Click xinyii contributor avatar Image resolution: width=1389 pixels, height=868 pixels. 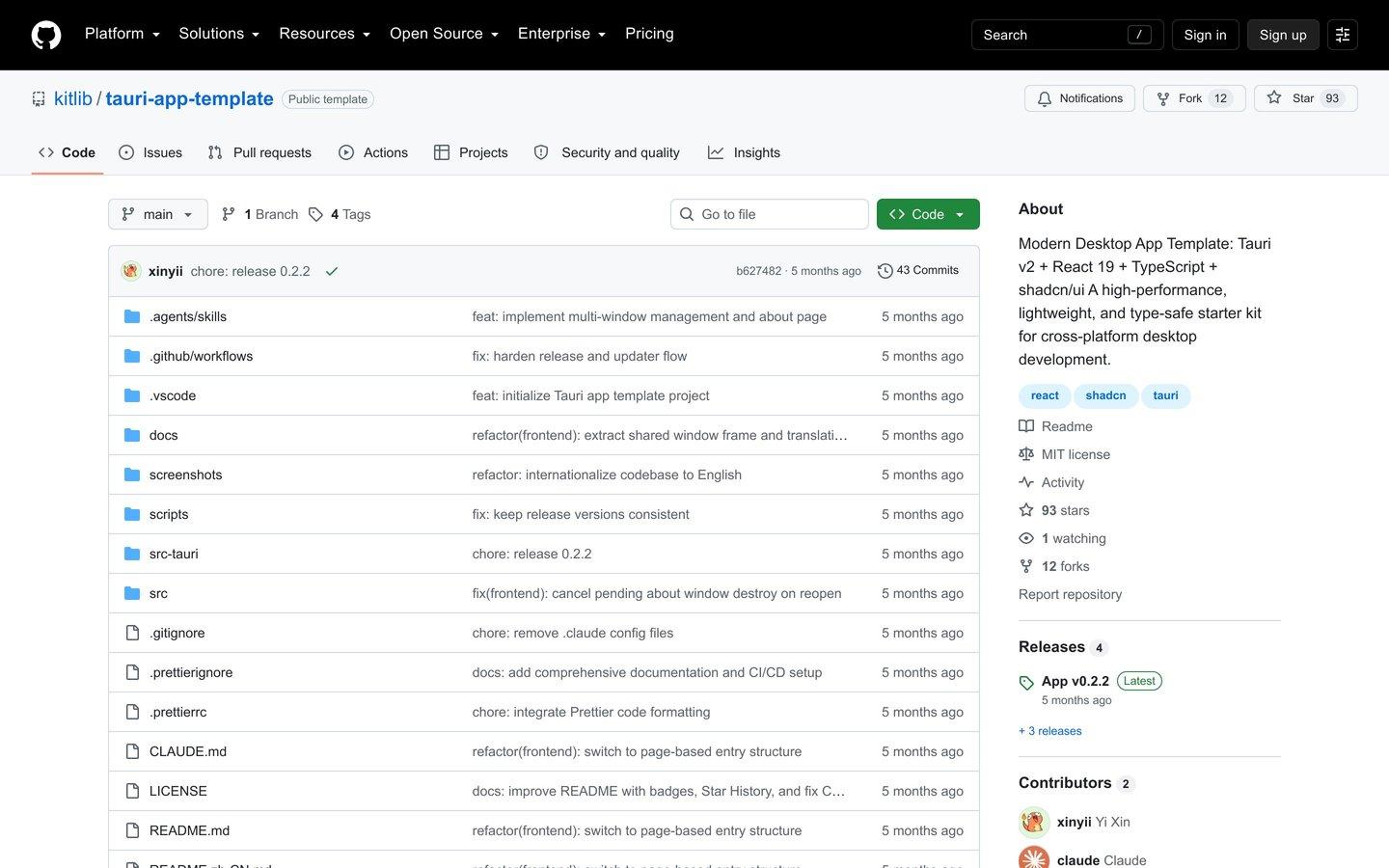point(1034,822)
